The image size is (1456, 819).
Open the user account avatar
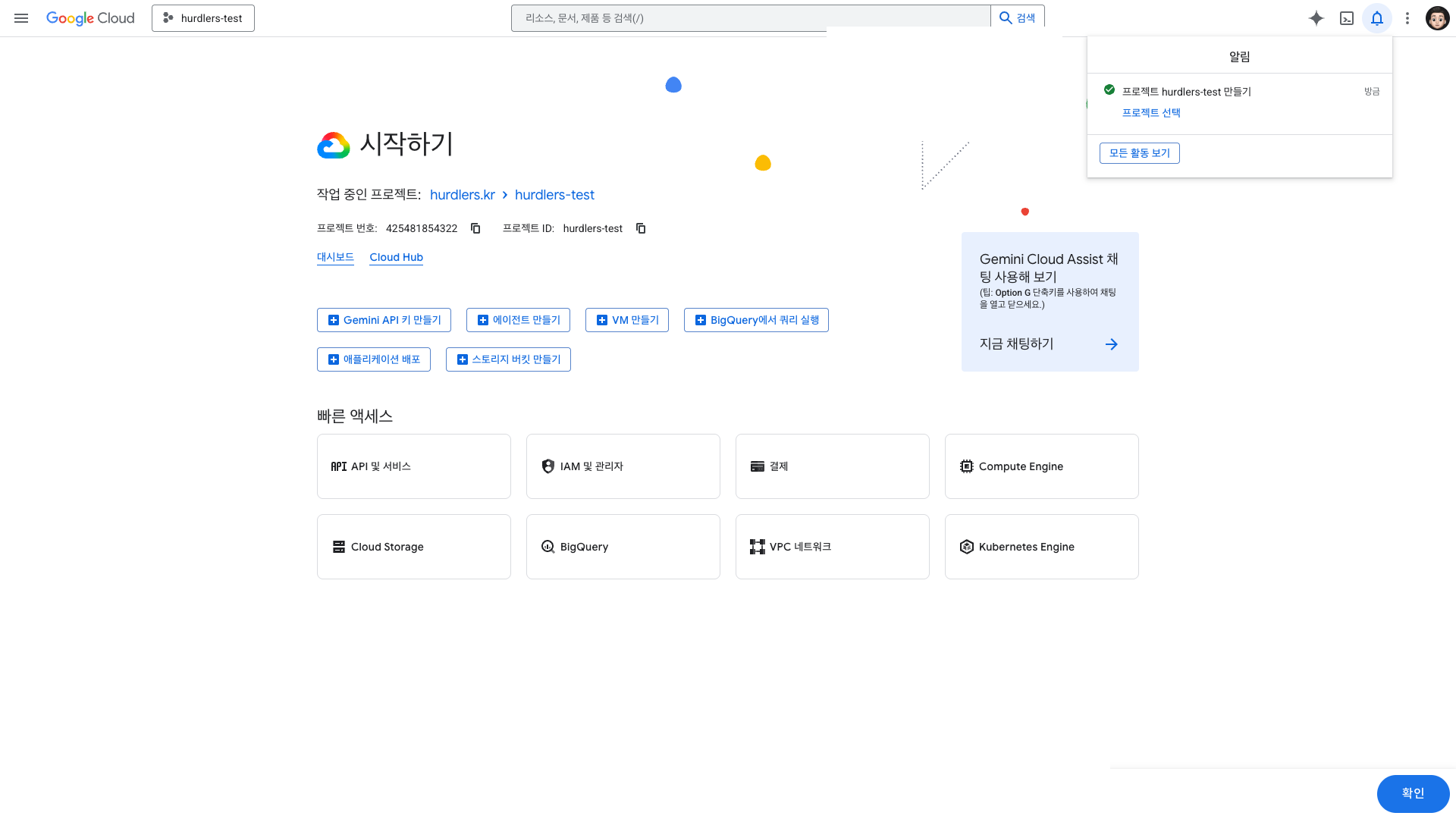coord(1437,18)
